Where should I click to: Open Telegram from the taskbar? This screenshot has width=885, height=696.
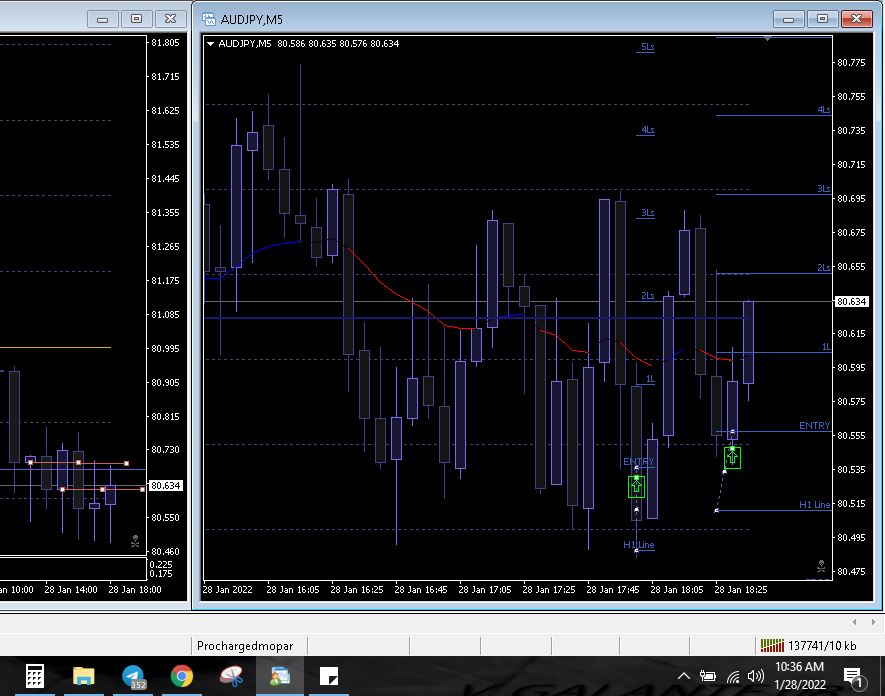tap(133, 676)
